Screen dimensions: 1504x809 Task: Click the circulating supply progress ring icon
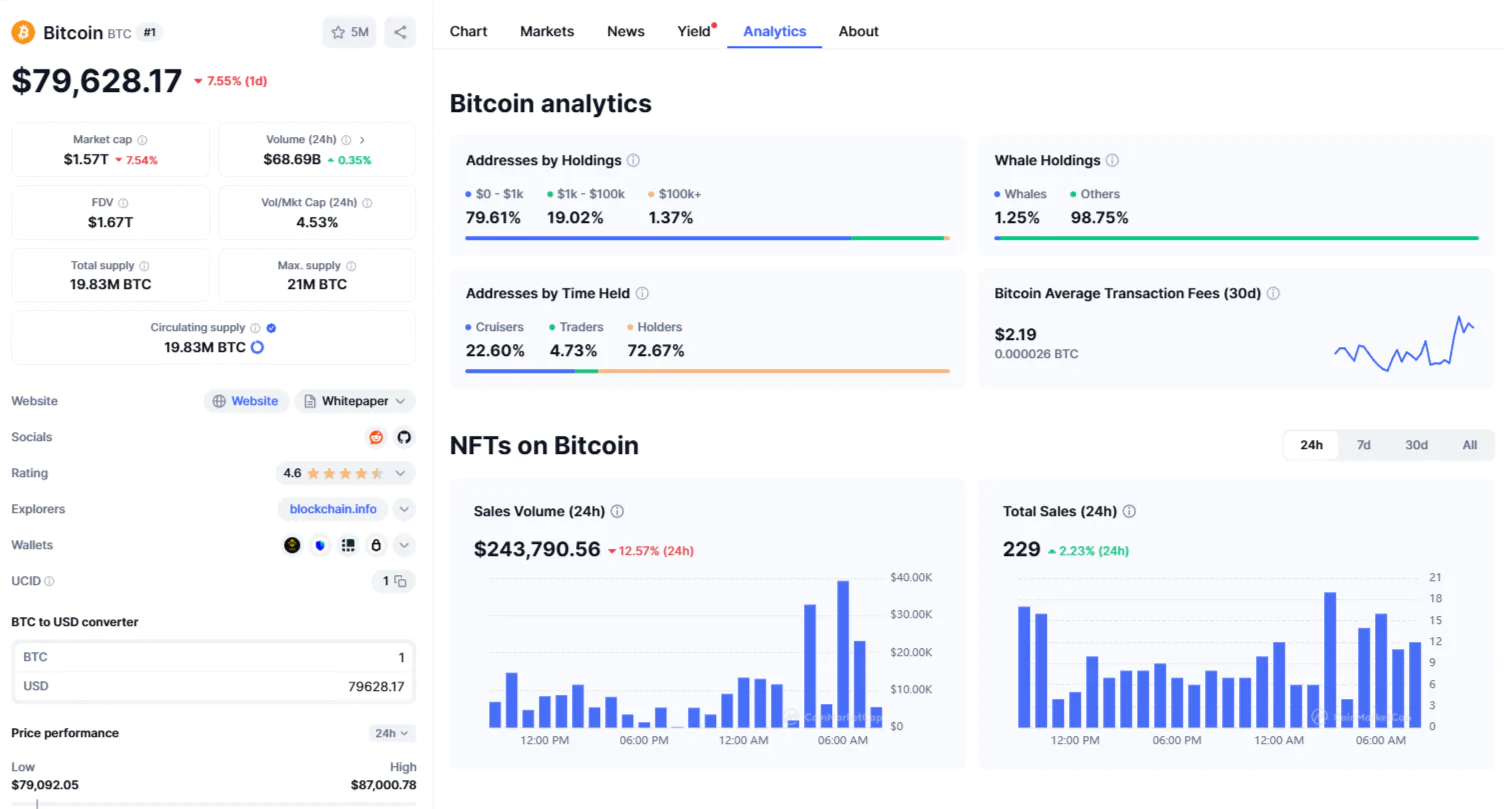(x=257, y=347)
